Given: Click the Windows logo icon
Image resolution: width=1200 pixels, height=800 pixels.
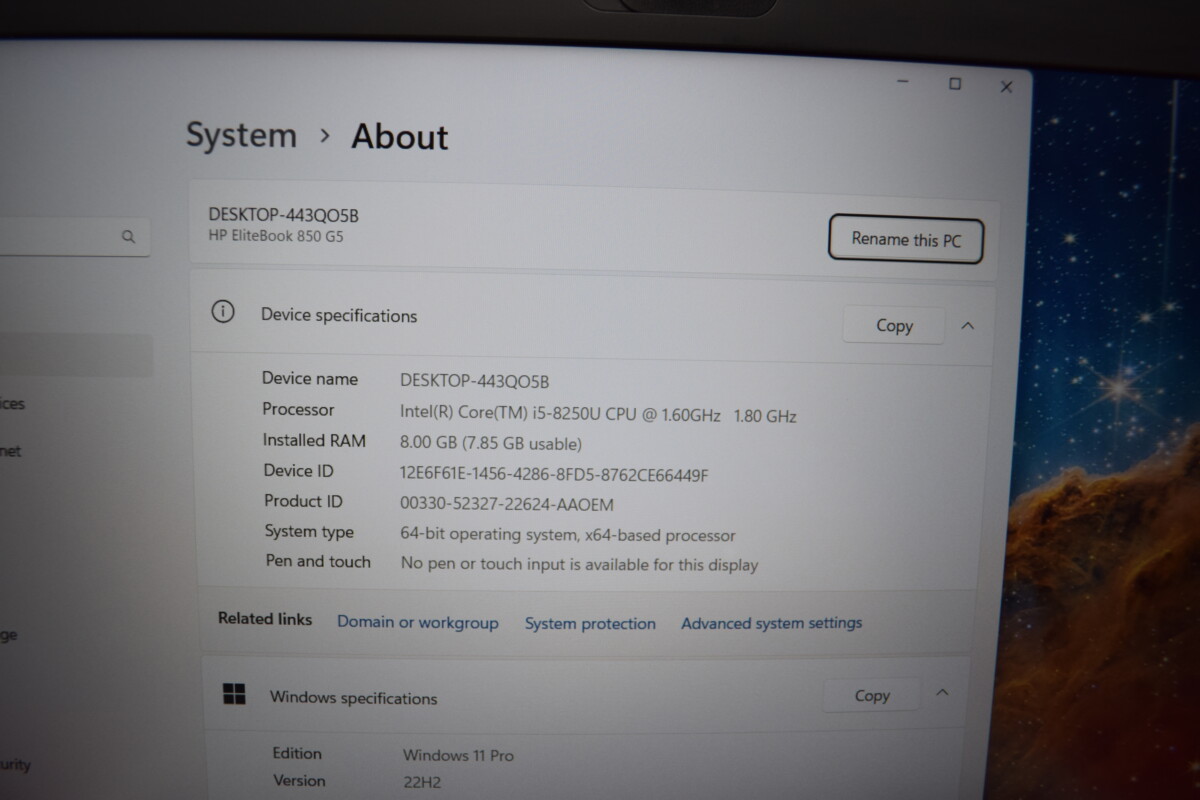Looking at the screenshot, I should click(x=234, y=694).
